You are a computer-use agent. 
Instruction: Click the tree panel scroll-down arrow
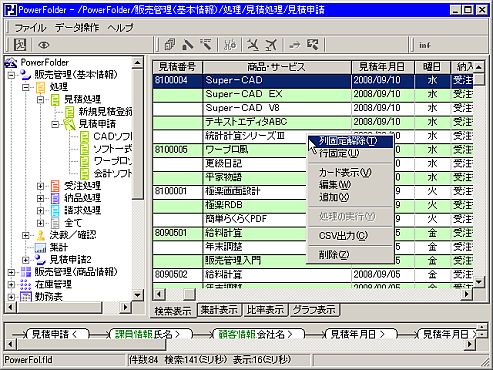pyautogui.click(x=137, y=295)
